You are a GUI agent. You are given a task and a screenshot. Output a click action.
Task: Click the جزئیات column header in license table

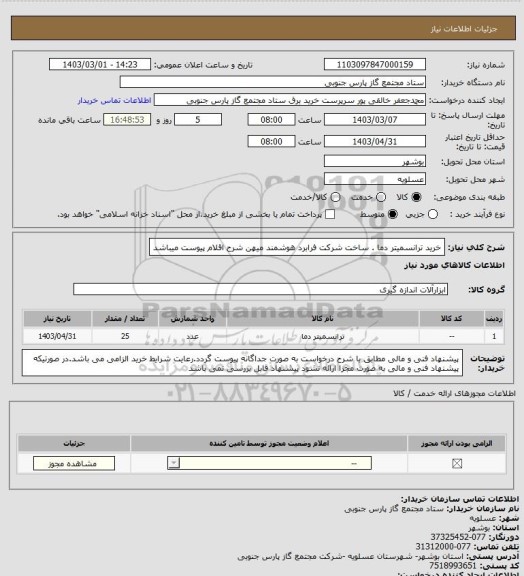[x=74, y=443]
